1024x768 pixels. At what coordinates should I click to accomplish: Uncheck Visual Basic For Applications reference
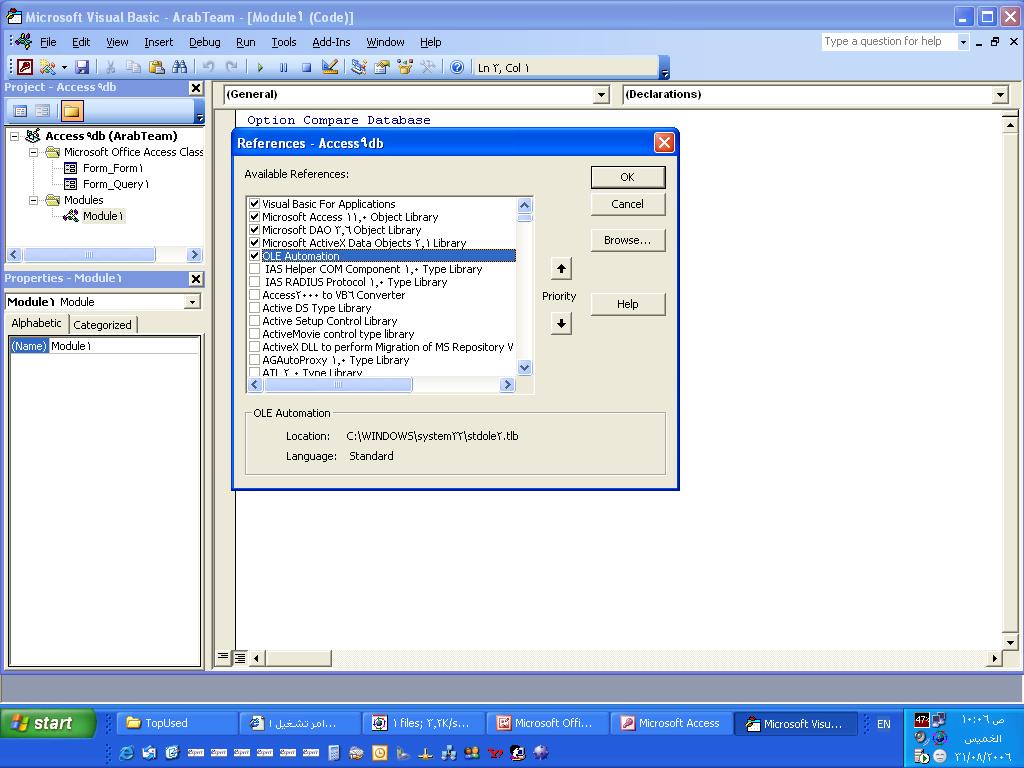click(255, 204)
